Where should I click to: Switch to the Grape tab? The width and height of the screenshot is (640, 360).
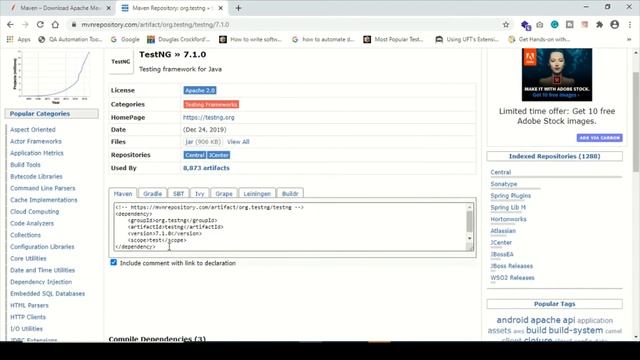pos(224,193)
